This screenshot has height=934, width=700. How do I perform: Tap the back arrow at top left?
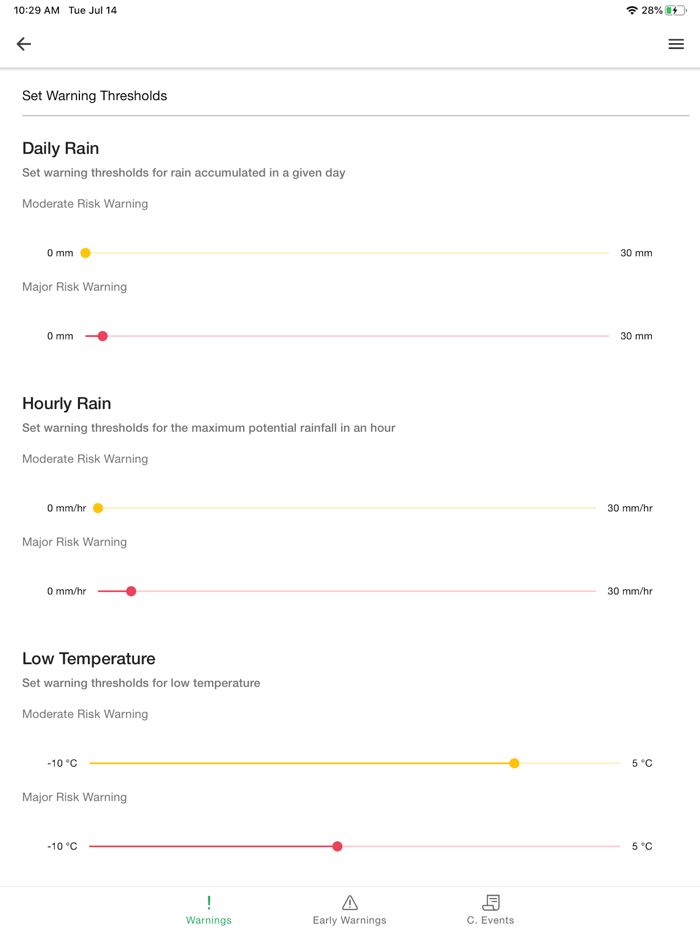click(23, 44)
